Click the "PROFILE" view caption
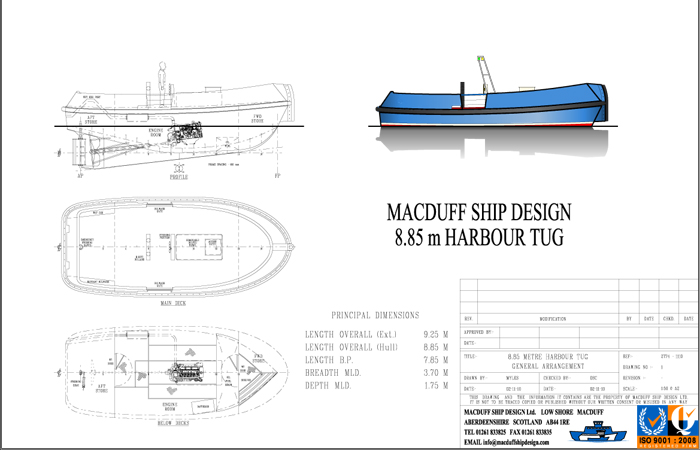This screenshot has width=700, height=450. point(179,177)
